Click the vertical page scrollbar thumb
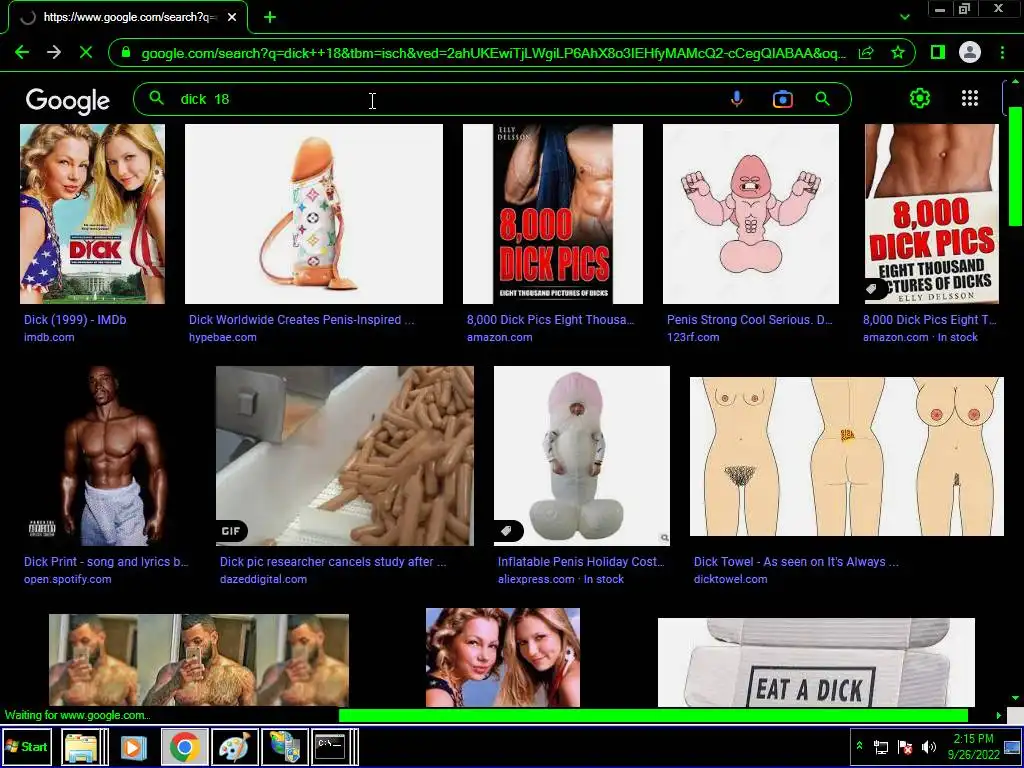Screen dimensions: 1024x768 [x=1015, y=167]
